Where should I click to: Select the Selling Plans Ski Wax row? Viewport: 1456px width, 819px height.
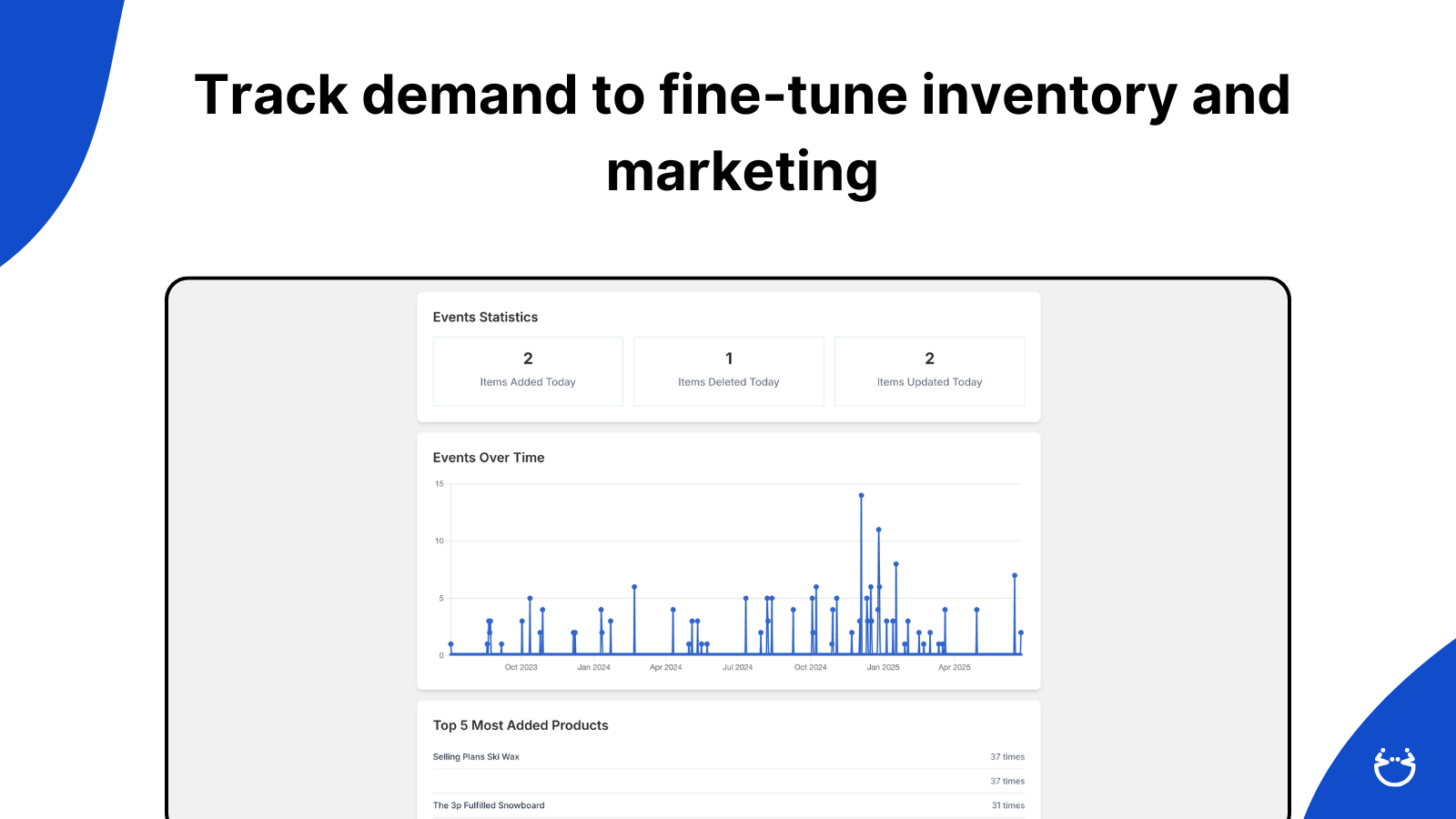(x=729, y=757)
